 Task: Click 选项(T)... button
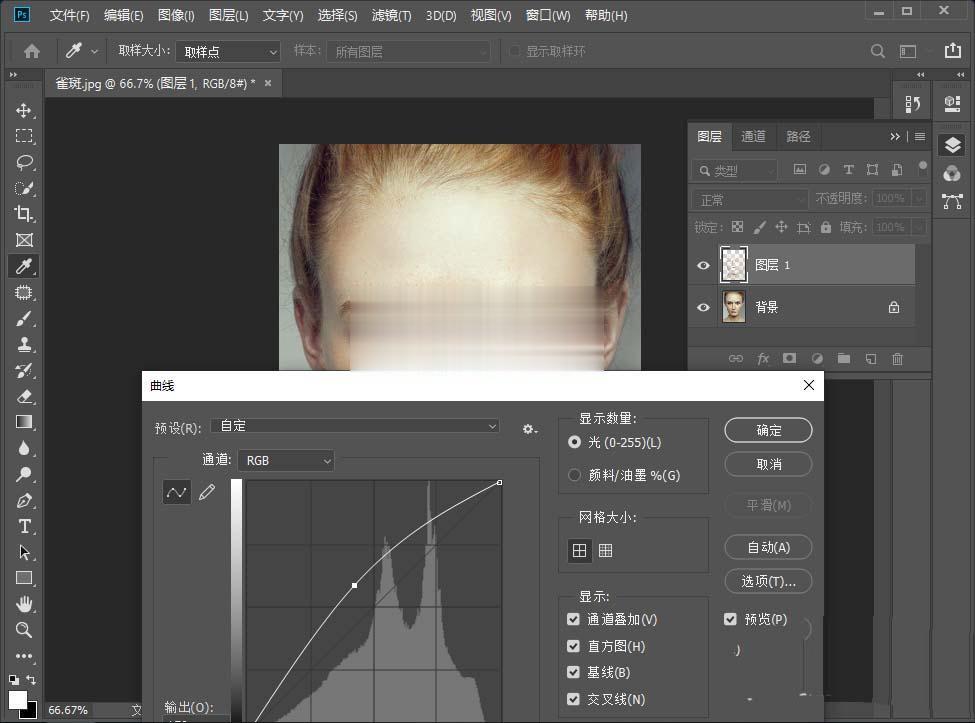(769, 581)
